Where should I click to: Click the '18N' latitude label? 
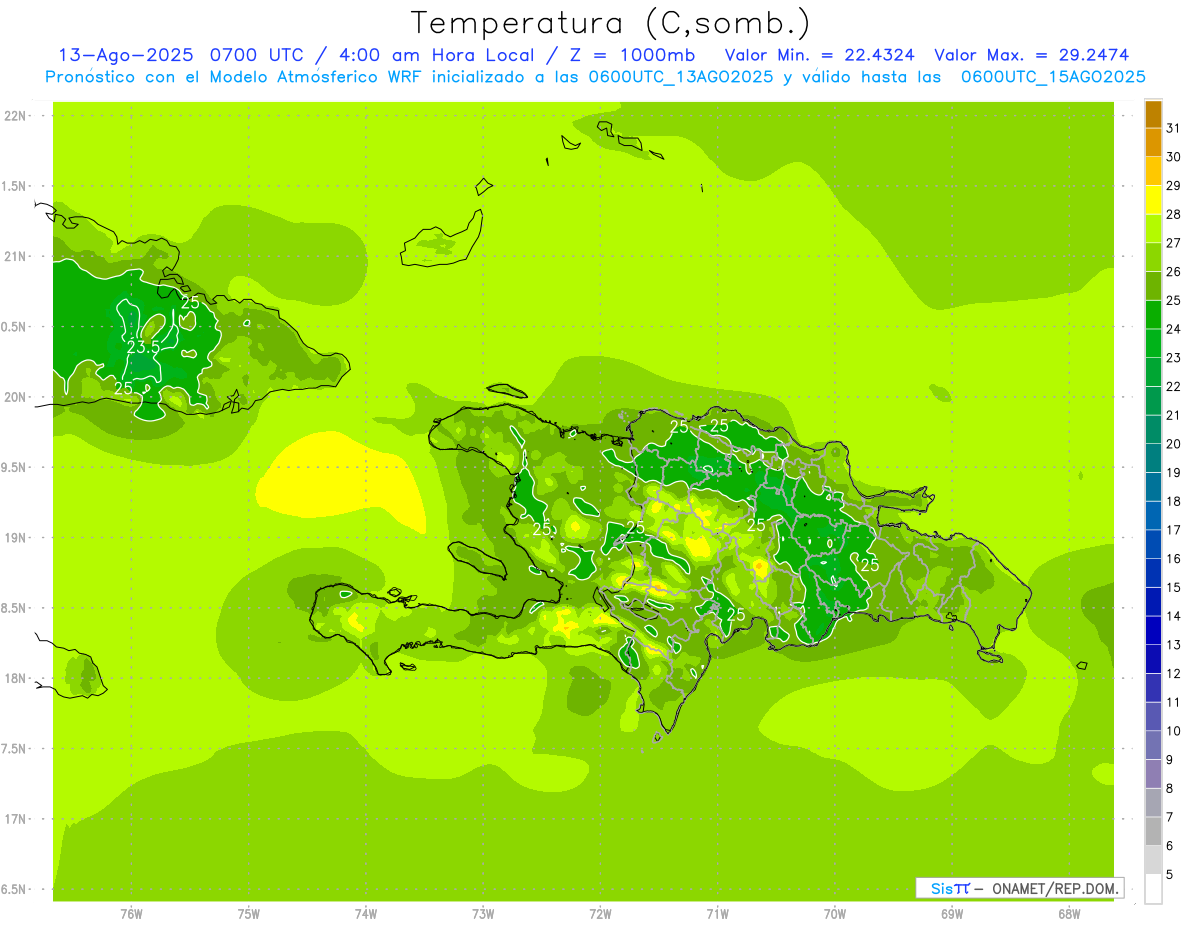pos(16,679)
